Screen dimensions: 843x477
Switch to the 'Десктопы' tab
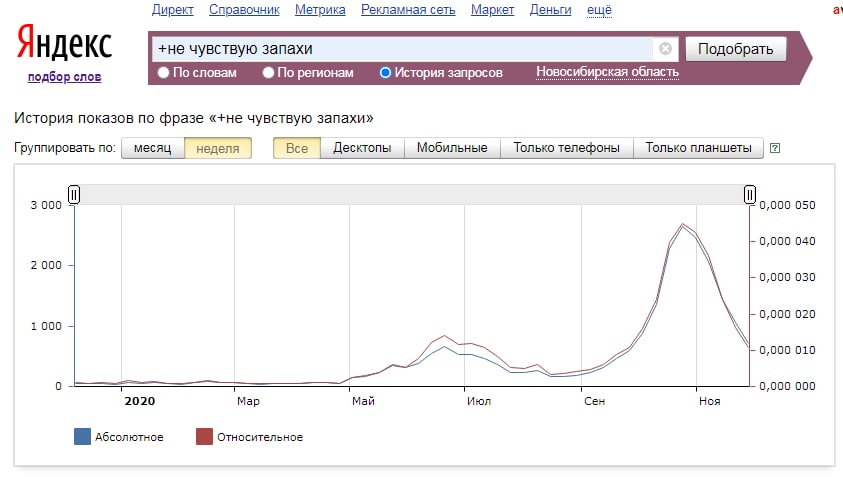(x=362, y=148)
